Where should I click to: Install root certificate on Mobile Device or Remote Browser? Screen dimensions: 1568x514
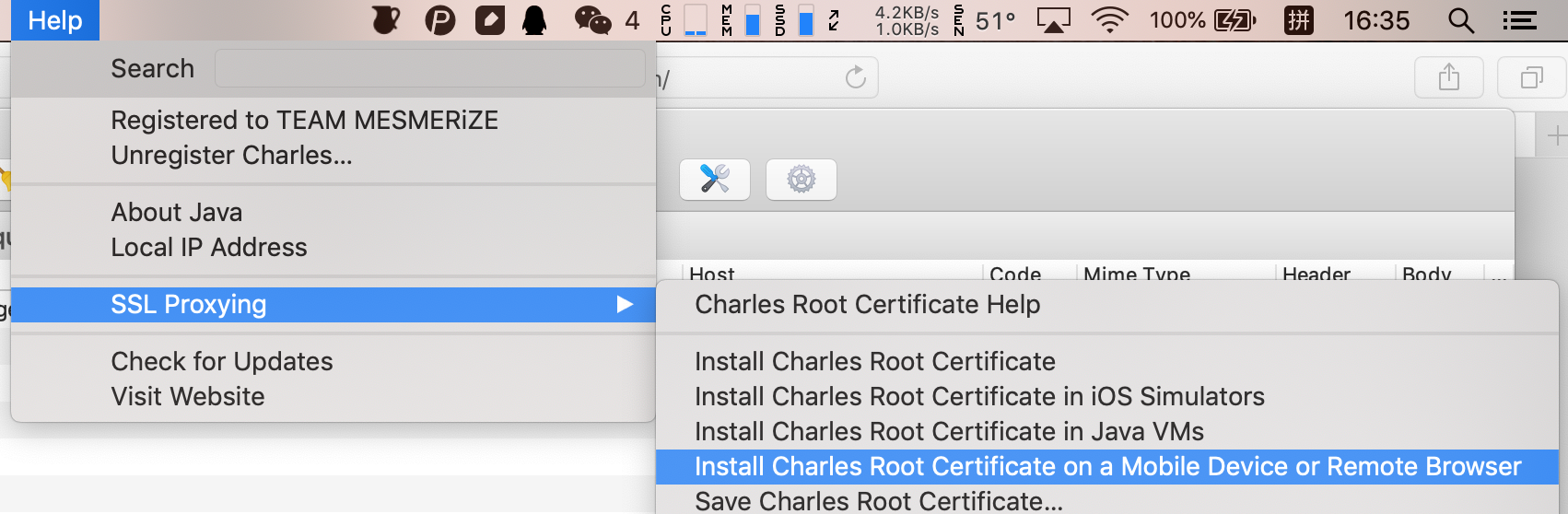tap(1106, 467)
